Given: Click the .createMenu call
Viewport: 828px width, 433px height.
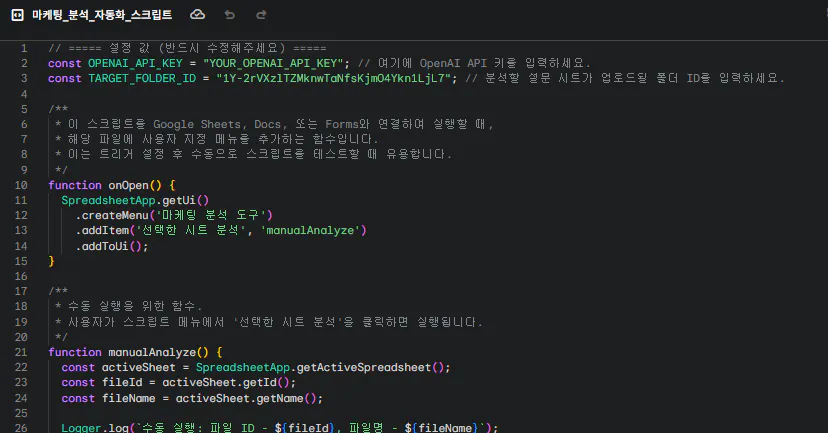Looking at the screenshot, I should (112, 215).
